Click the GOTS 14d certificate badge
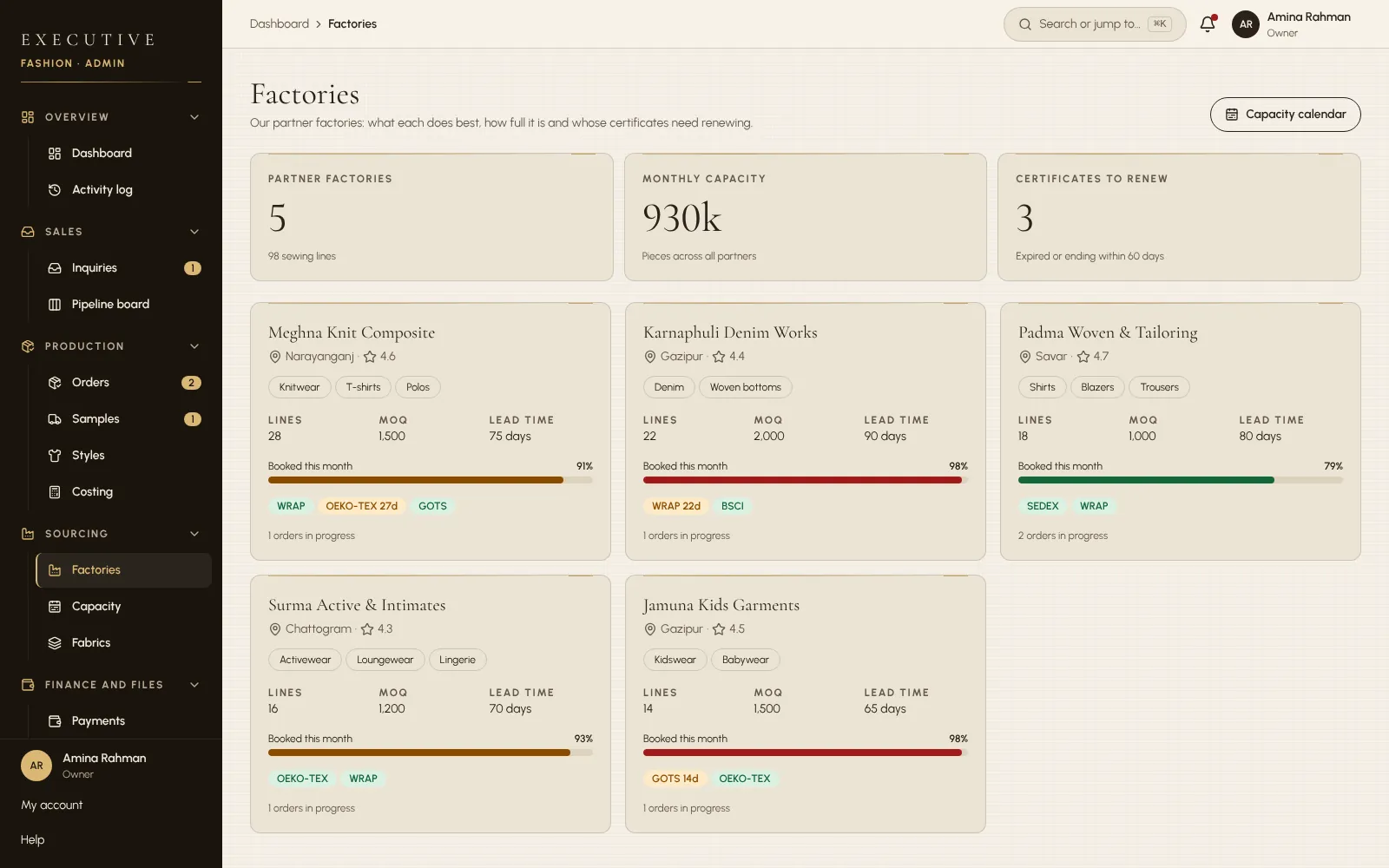 (x=675, y=779)
